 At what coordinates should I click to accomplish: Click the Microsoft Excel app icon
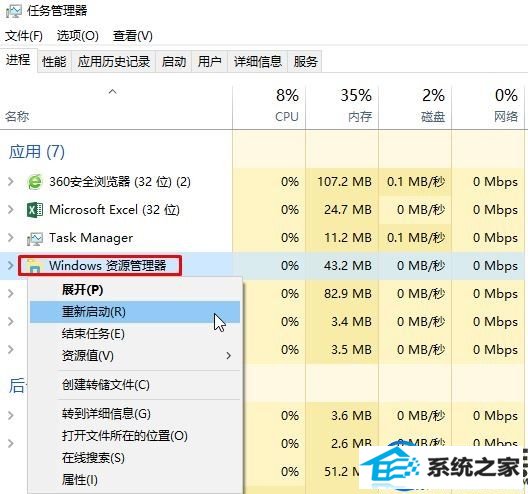tap(35, 210)
